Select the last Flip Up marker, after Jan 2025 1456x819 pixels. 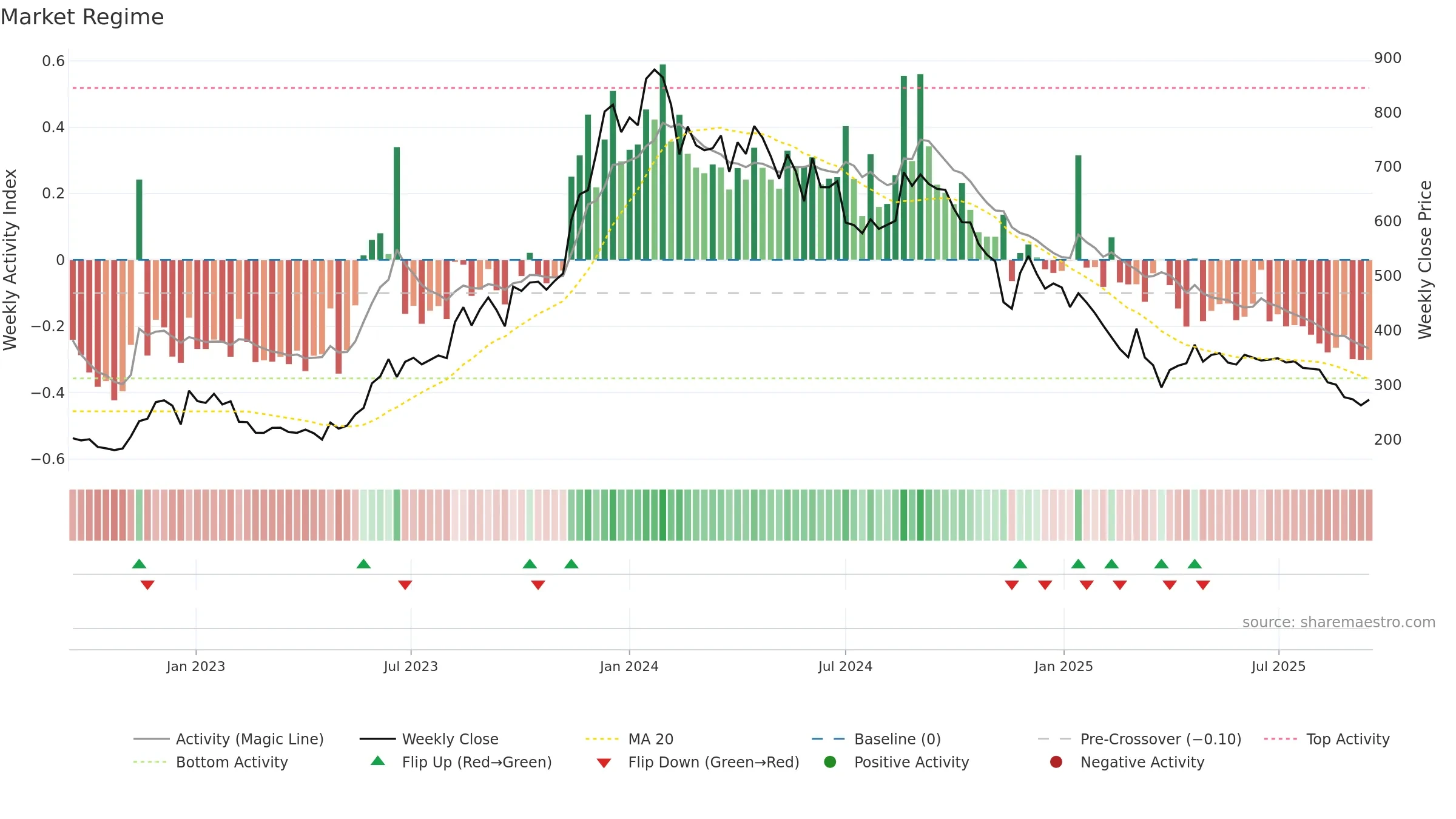(x=1195, y=564)
